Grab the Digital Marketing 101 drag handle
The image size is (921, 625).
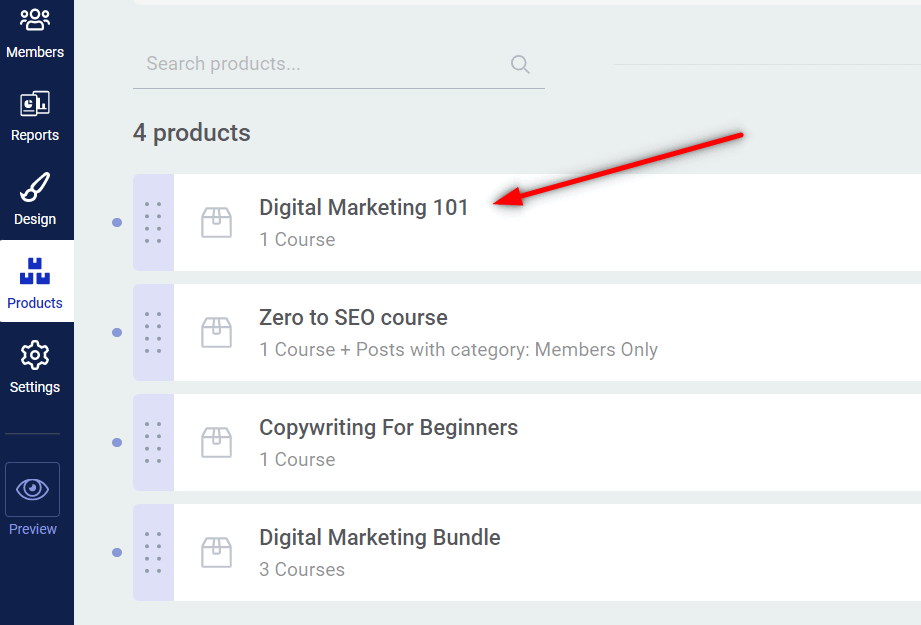(153, 223)
